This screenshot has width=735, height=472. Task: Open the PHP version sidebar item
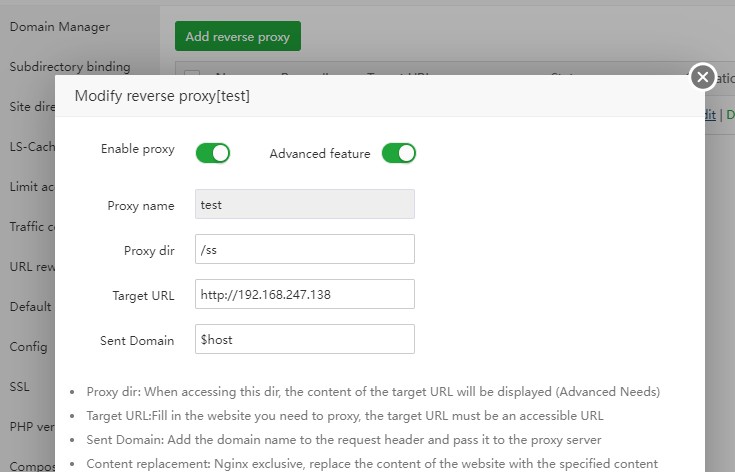tap(32, 427)
